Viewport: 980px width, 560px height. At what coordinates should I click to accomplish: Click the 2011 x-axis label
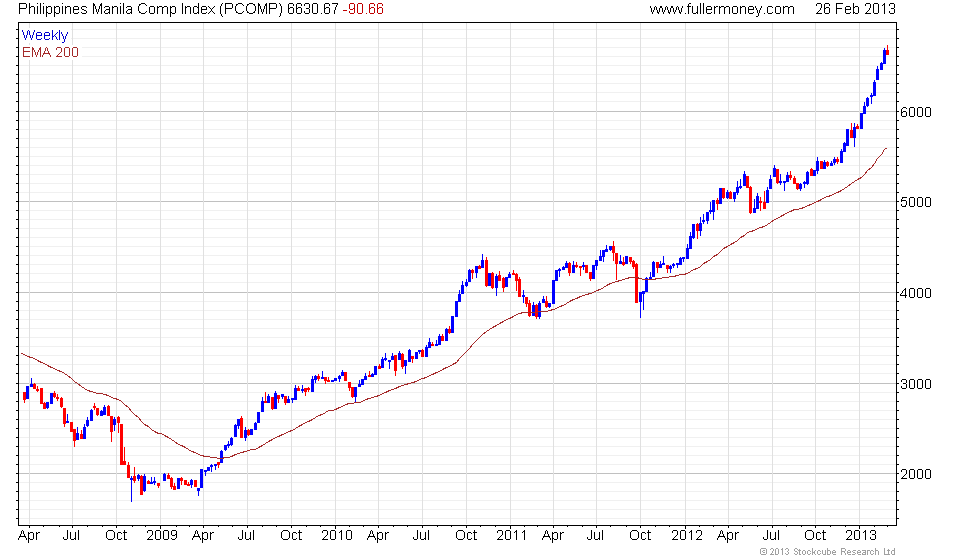pos(511,536)
